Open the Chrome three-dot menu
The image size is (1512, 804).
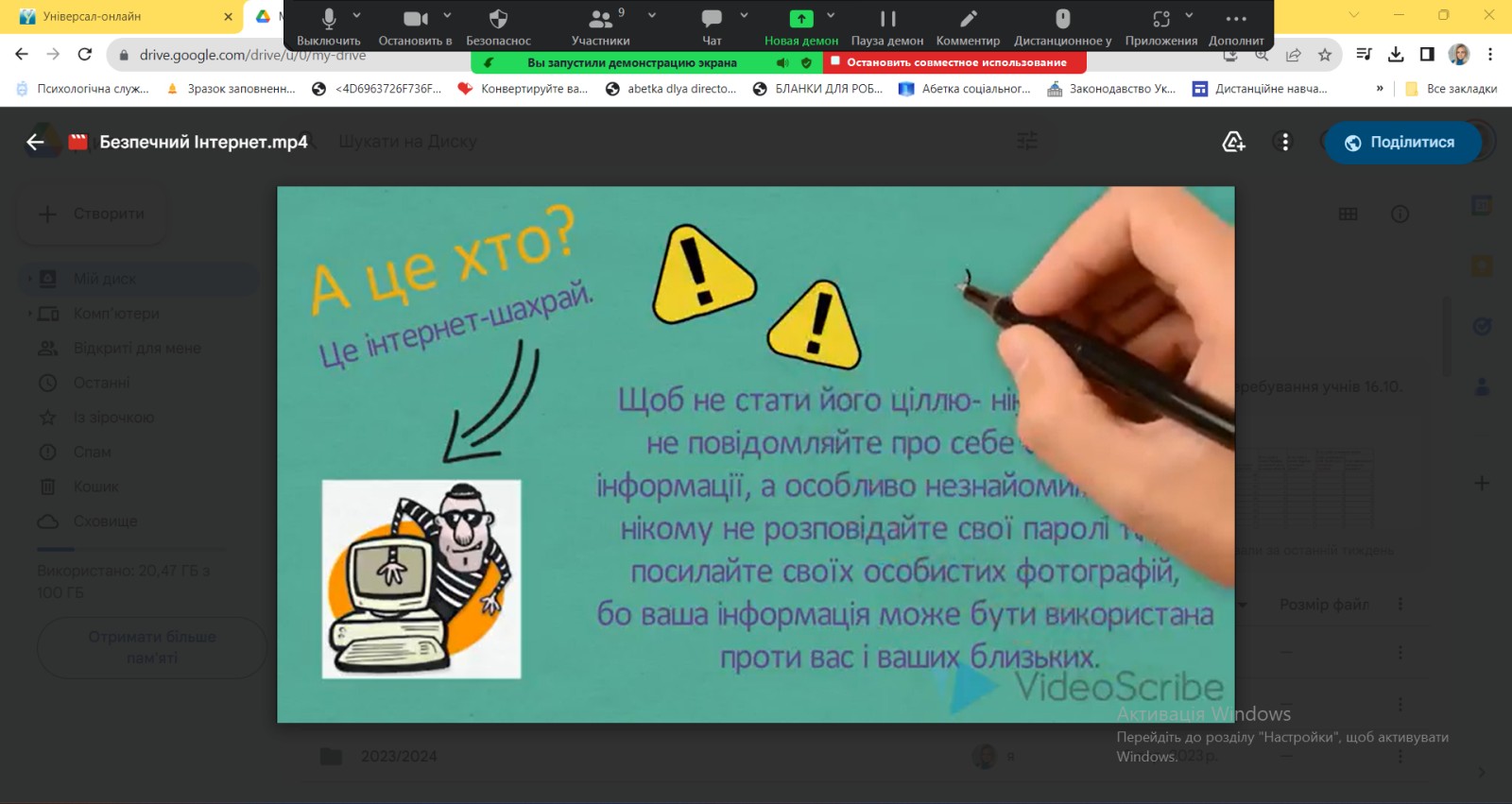1490,55
